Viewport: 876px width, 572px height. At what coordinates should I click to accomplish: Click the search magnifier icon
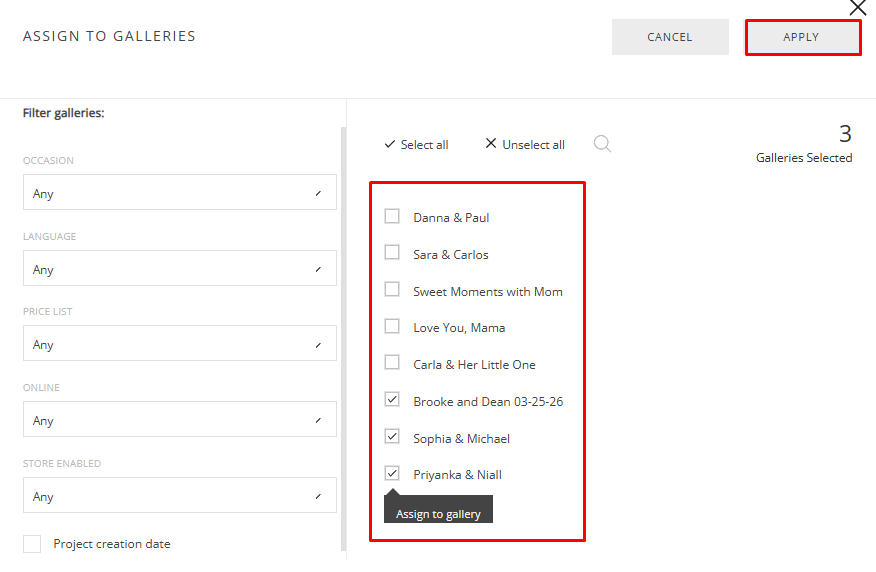click(602, 144)
